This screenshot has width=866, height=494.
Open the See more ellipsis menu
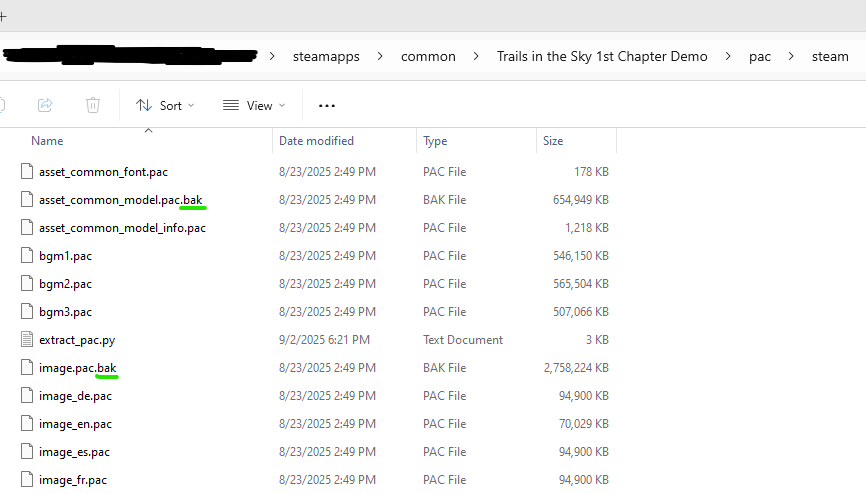(x=327, y=106)
